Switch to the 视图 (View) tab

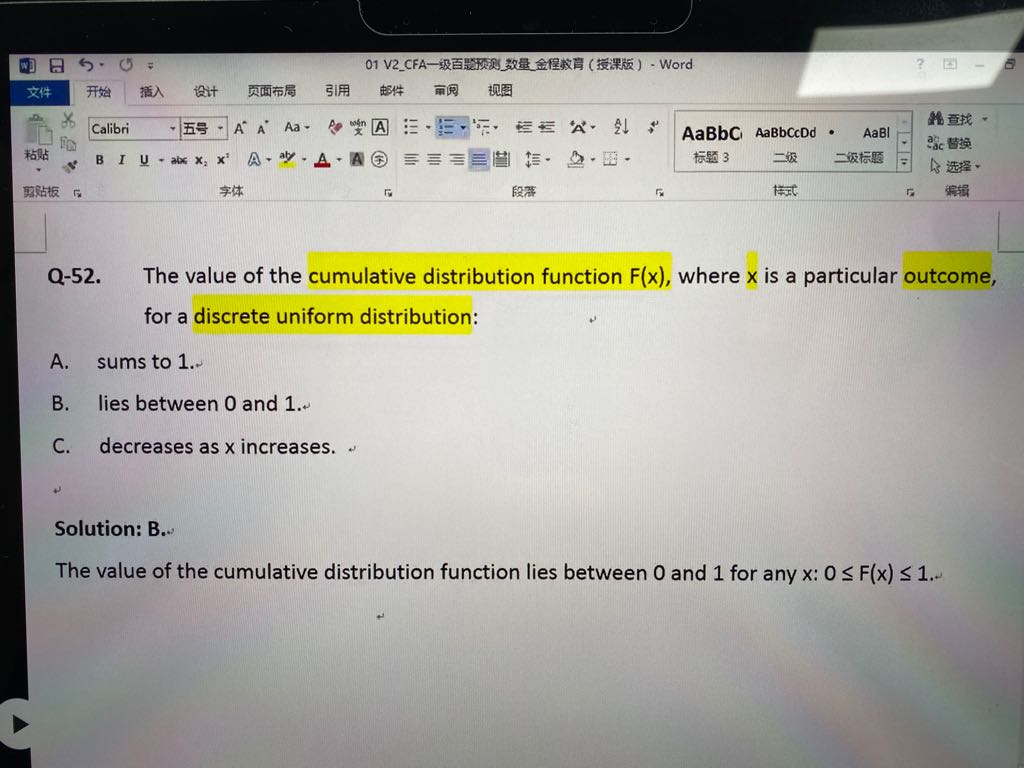[500, 90]
